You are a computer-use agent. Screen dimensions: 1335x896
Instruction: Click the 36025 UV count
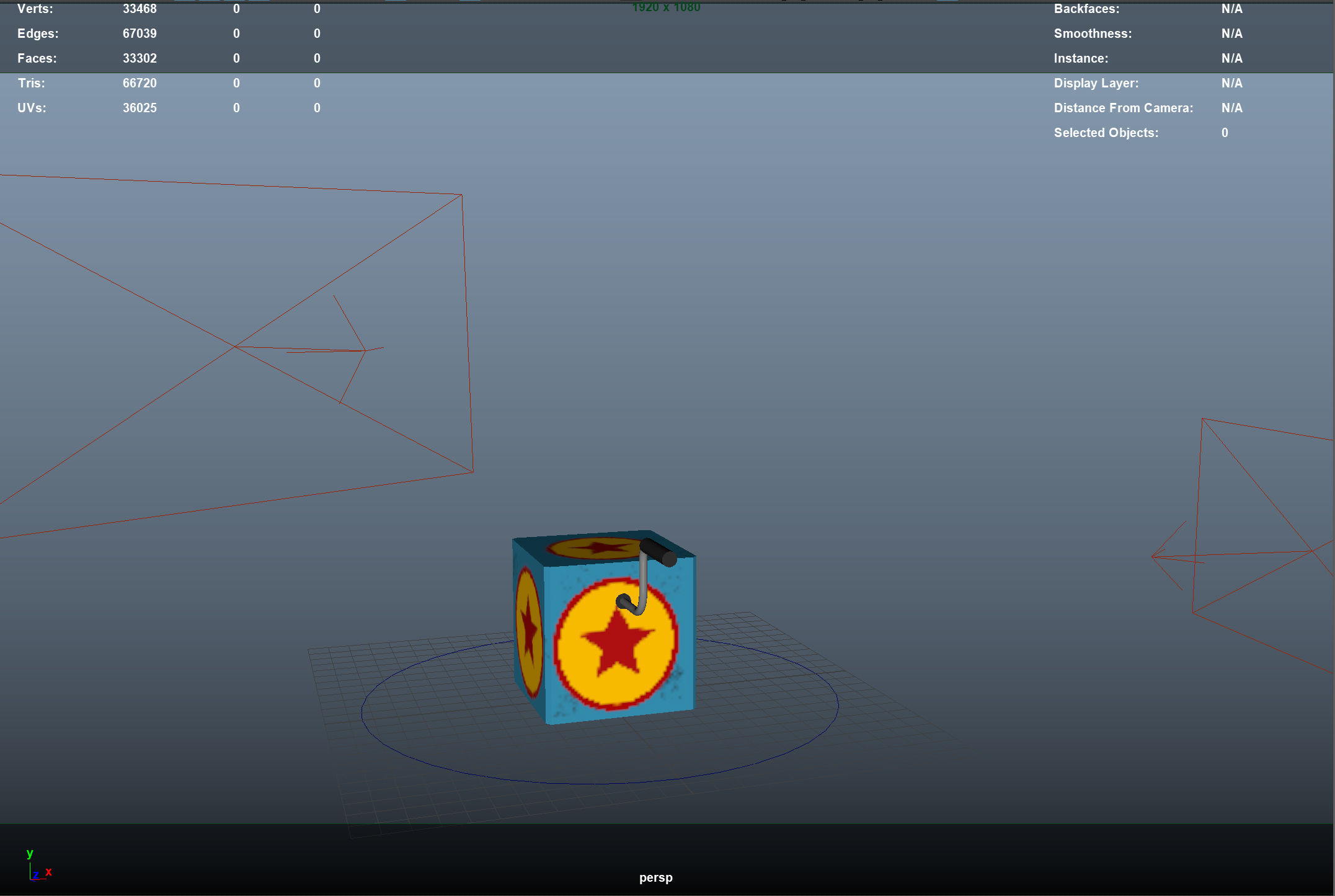click(140, 108)
